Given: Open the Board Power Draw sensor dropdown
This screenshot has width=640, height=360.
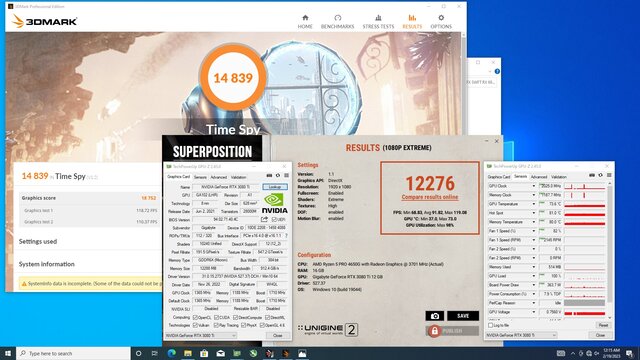Looking at the screenshot, I should click(533, 285).
